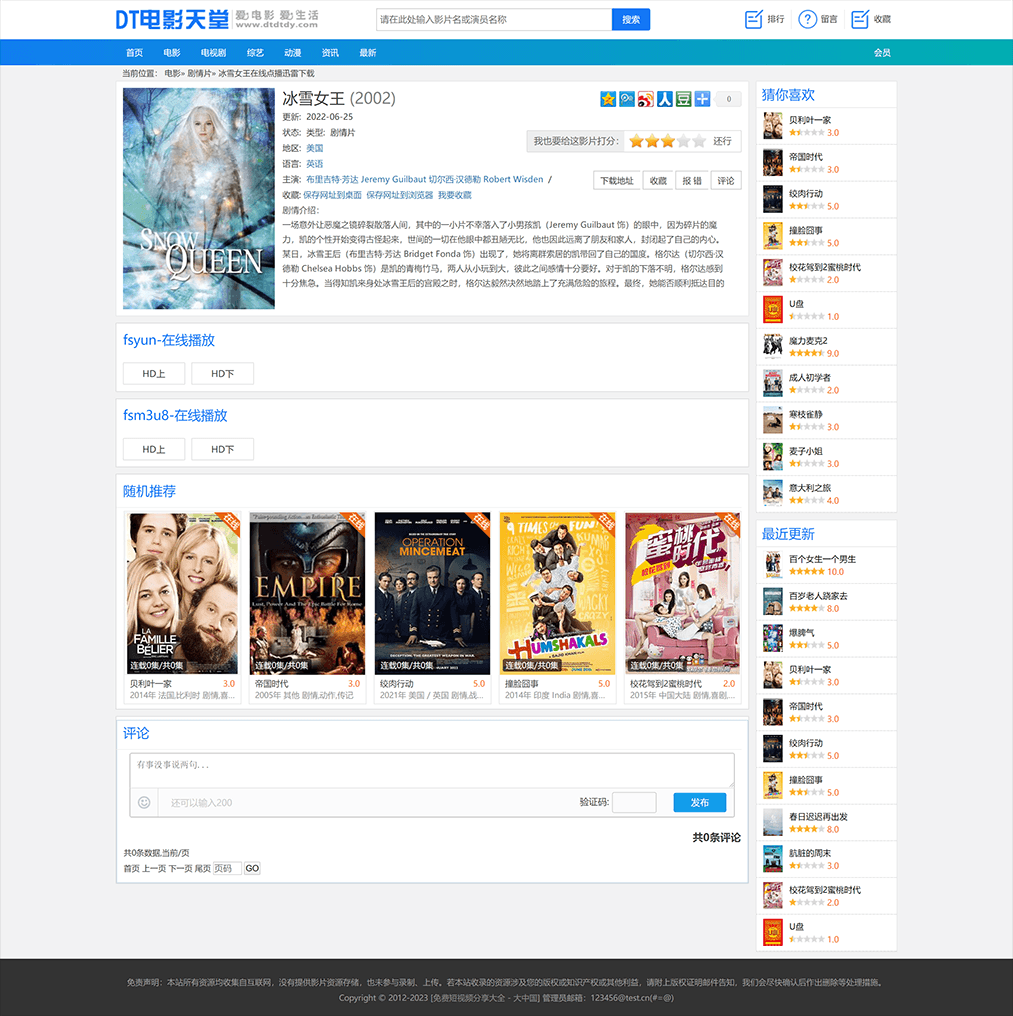
Task: Click the green Douban share icon
Action: point(684,99)
